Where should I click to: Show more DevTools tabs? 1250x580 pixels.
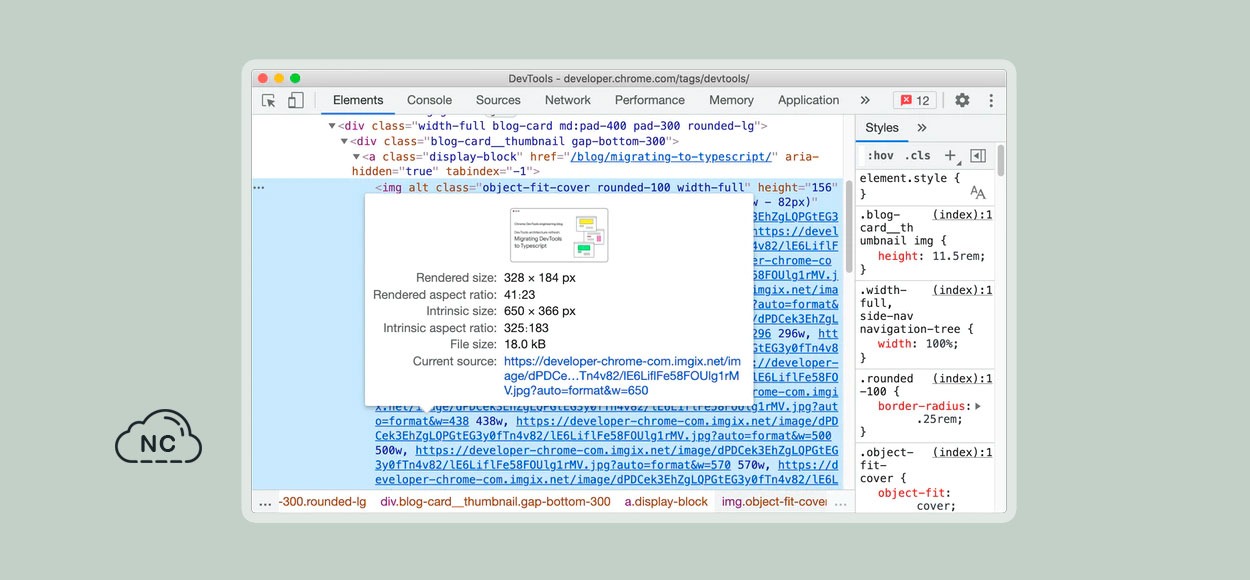pyautogui.click(x=865, y=100)
